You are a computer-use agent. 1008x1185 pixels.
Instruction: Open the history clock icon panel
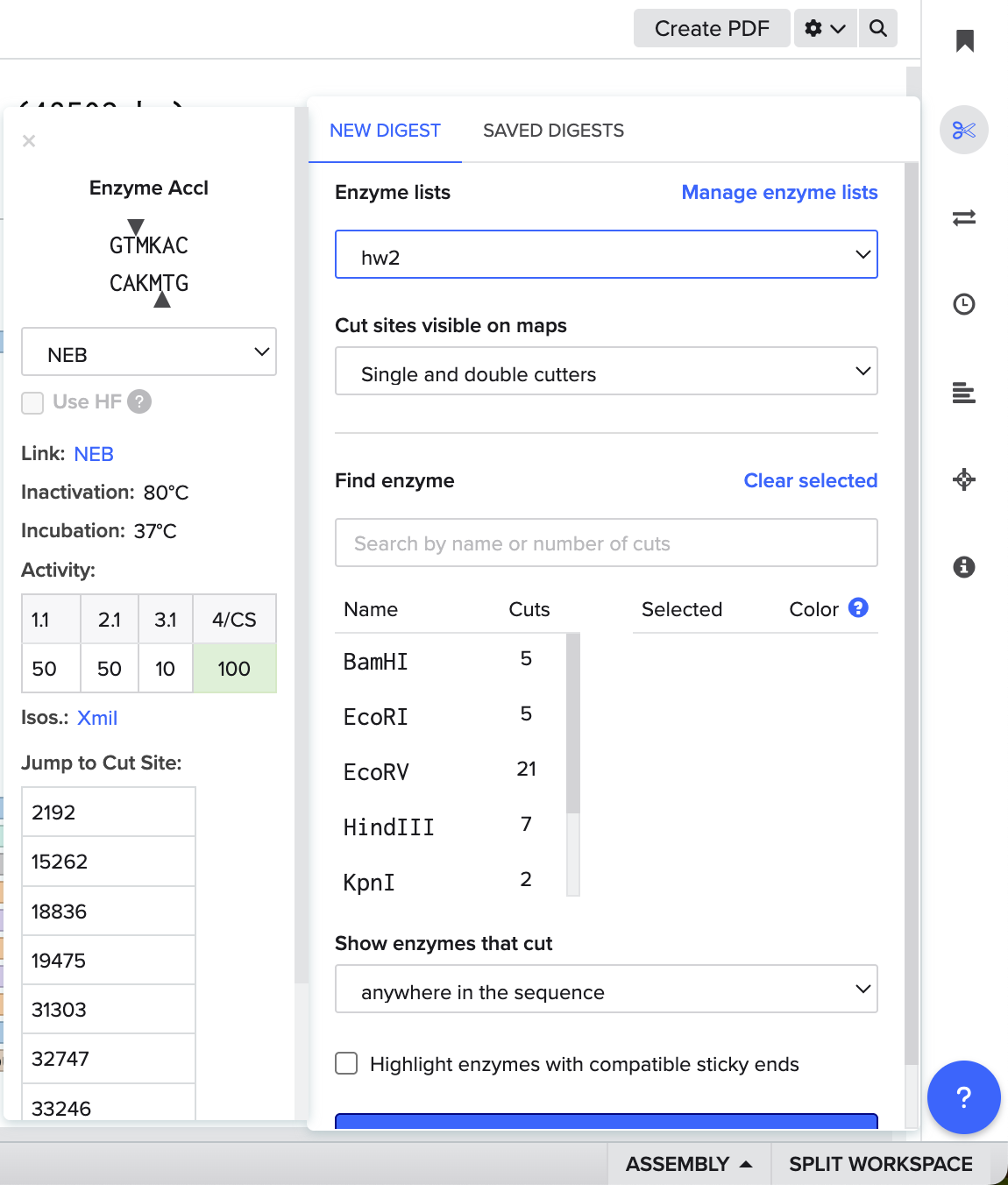[963, 304]
